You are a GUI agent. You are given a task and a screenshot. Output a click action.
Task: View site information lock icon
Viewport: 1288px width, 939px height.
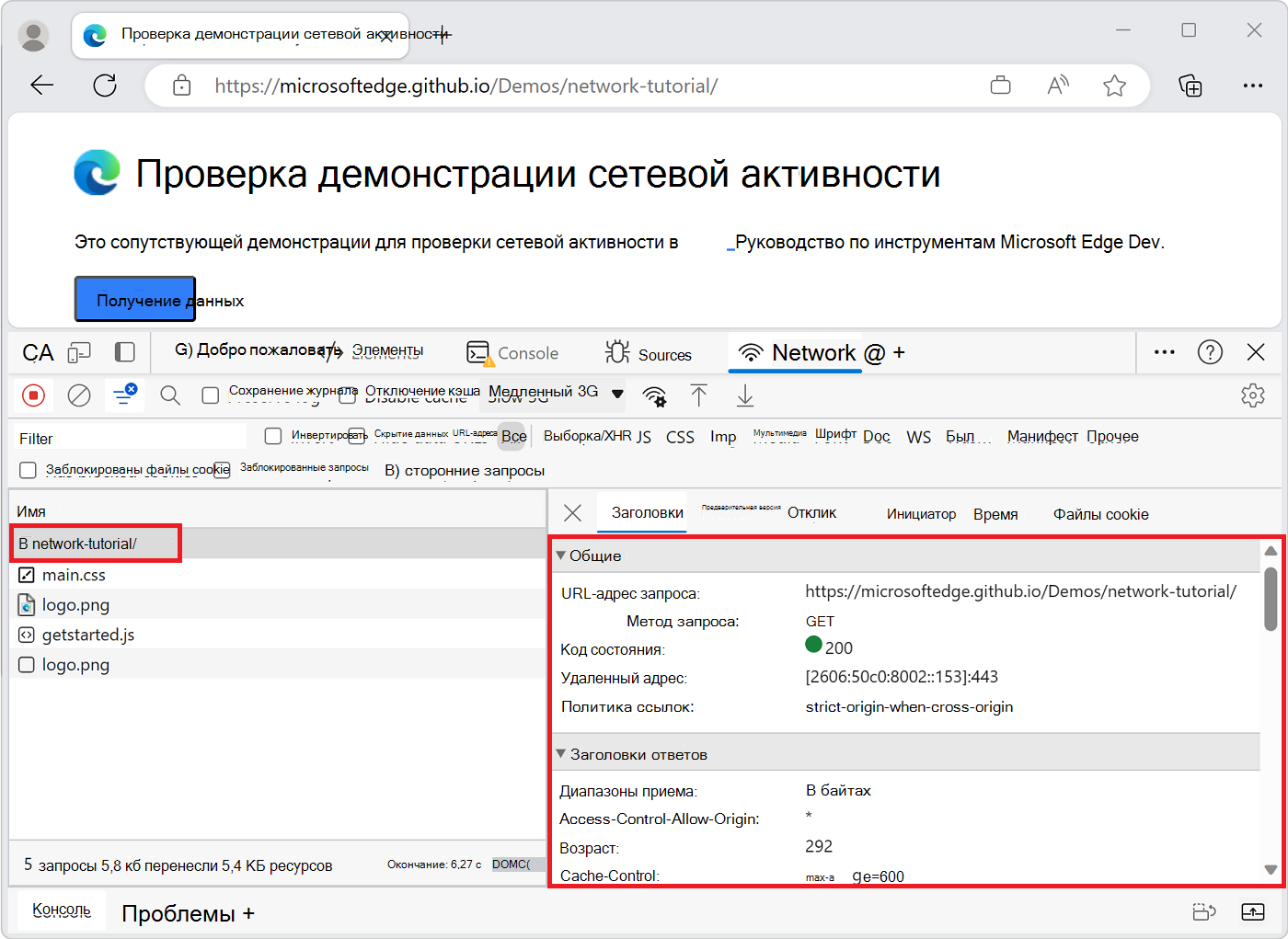[182, 86]
